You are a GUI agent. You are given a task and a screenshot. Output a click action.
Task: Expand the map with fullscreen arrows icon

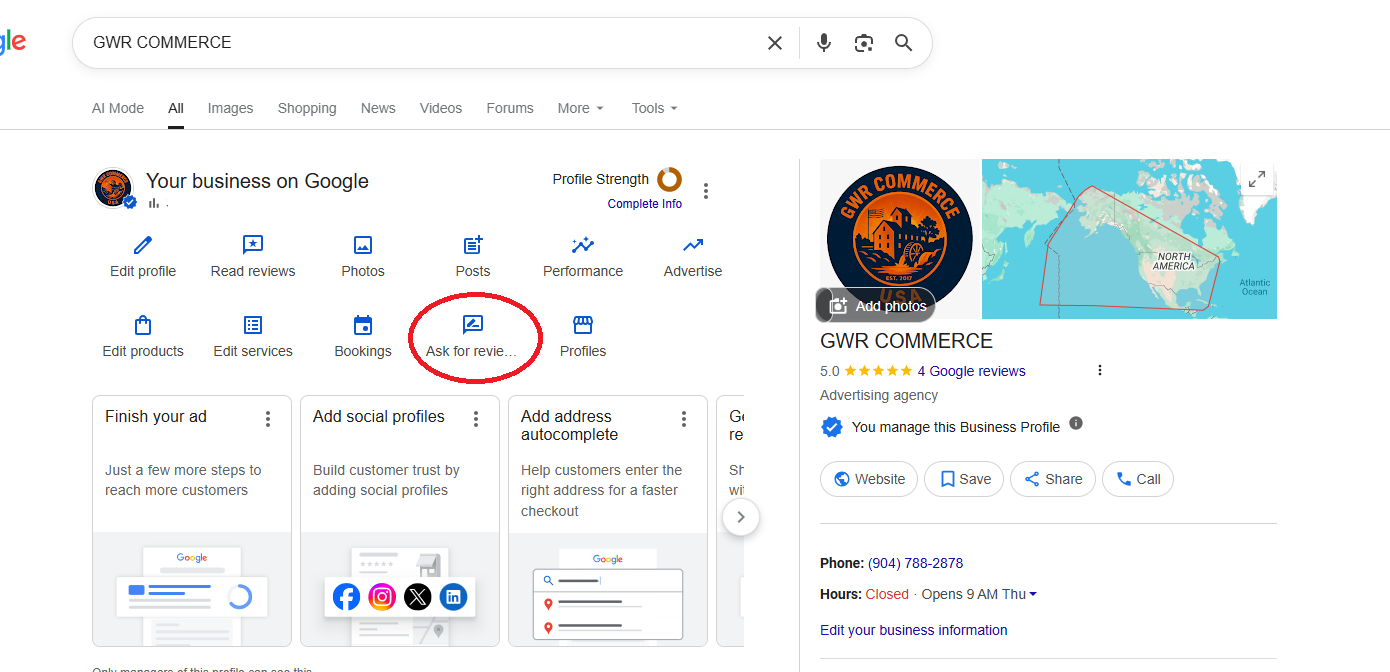(1257, 180)
